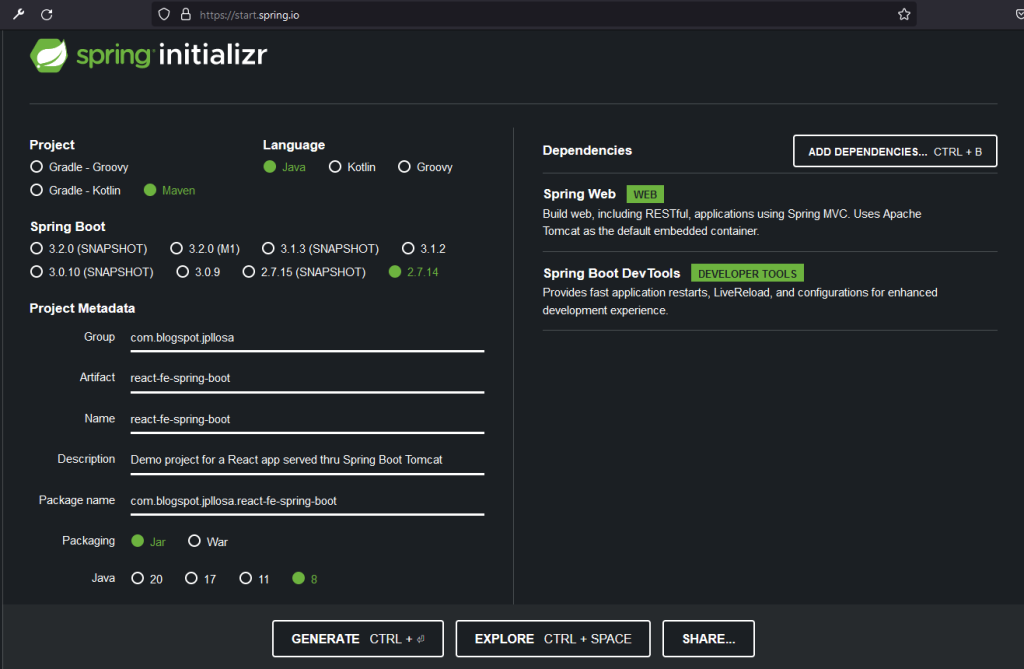Click the browser reload icon
Screen dimensions: 1024x669
coord(46,14)
